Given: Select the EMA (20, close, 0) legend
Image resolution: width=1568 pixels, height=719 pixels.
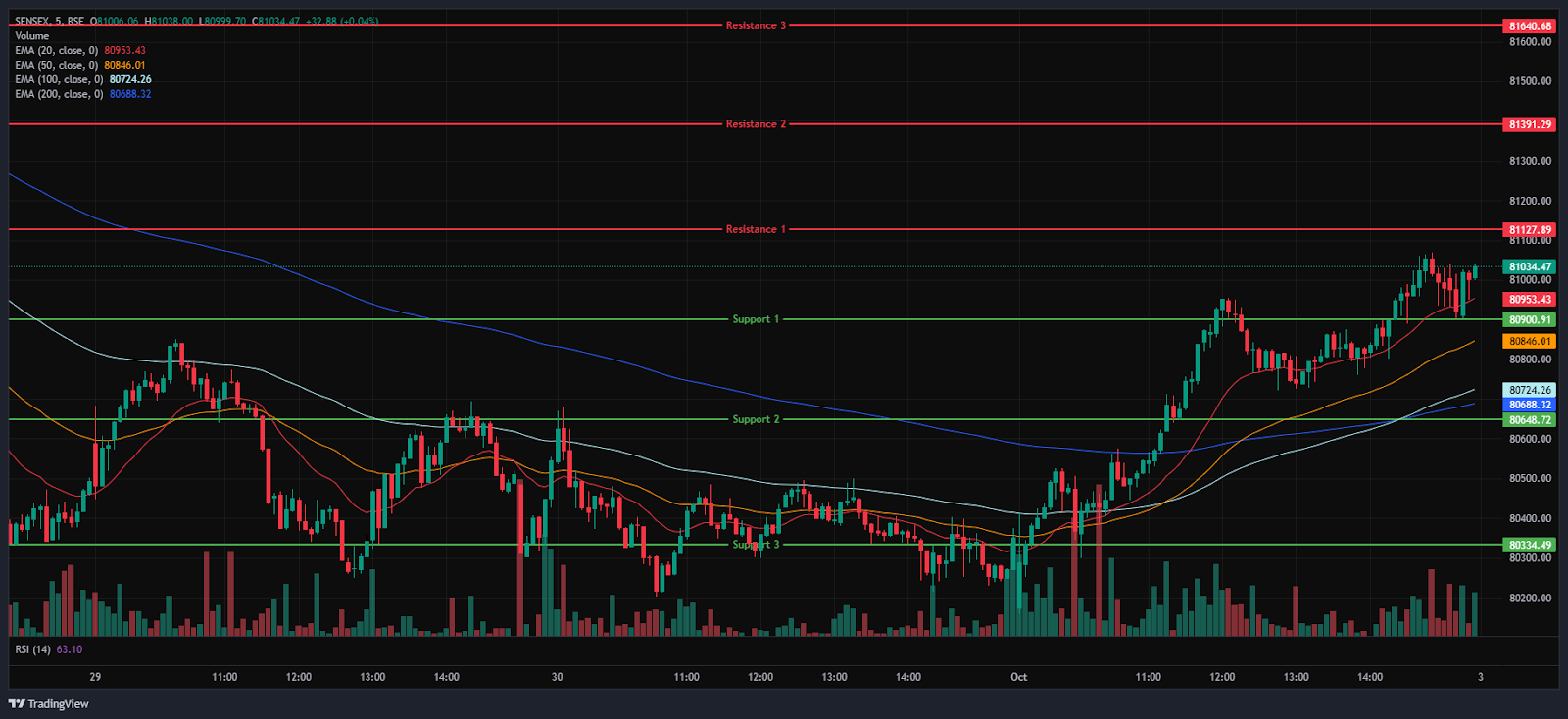Looking at the screenshot, I should [x=58, y=50].
